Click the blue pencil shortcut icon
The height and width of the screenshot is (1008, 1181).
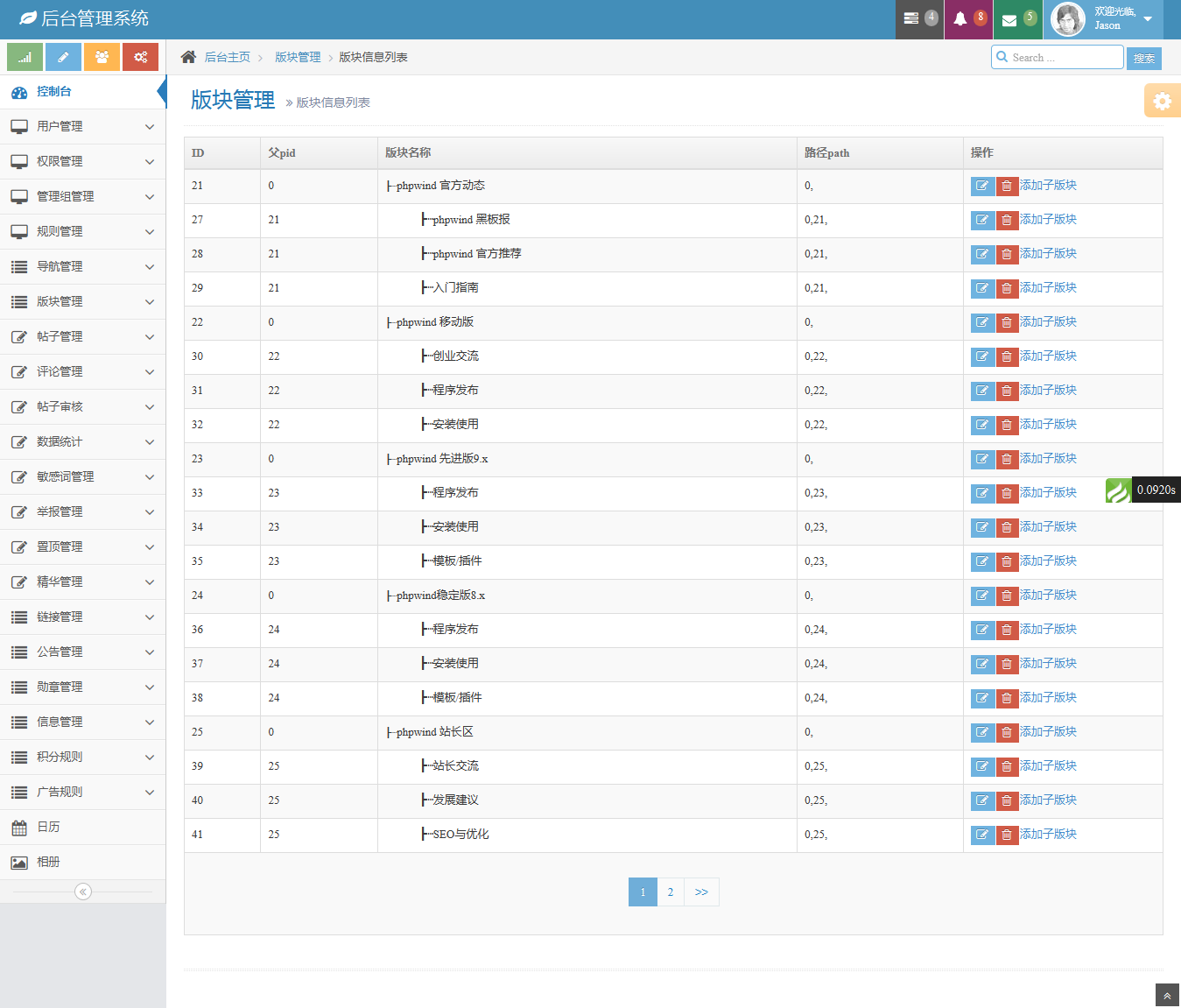(x=63, y=57)
